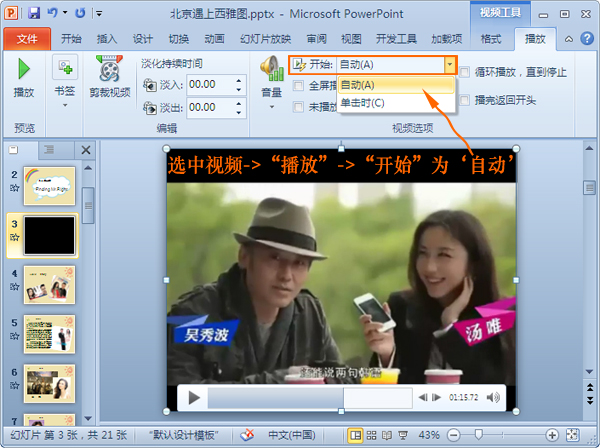Open the Volume speaker menu

pos(272,69)
